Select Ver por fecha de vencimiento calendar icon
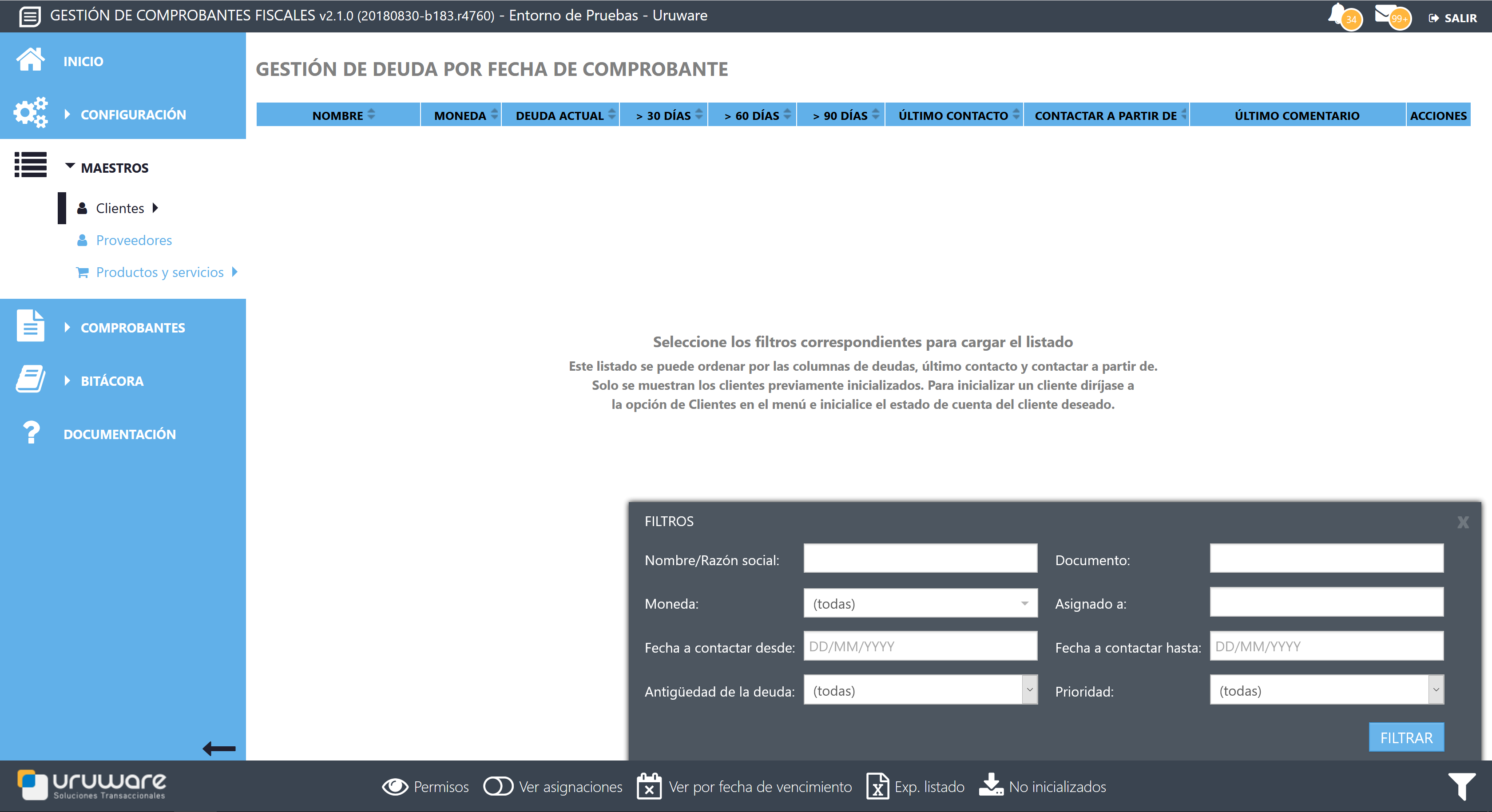Screen dimensions: 1492x812 click(649, 787)
